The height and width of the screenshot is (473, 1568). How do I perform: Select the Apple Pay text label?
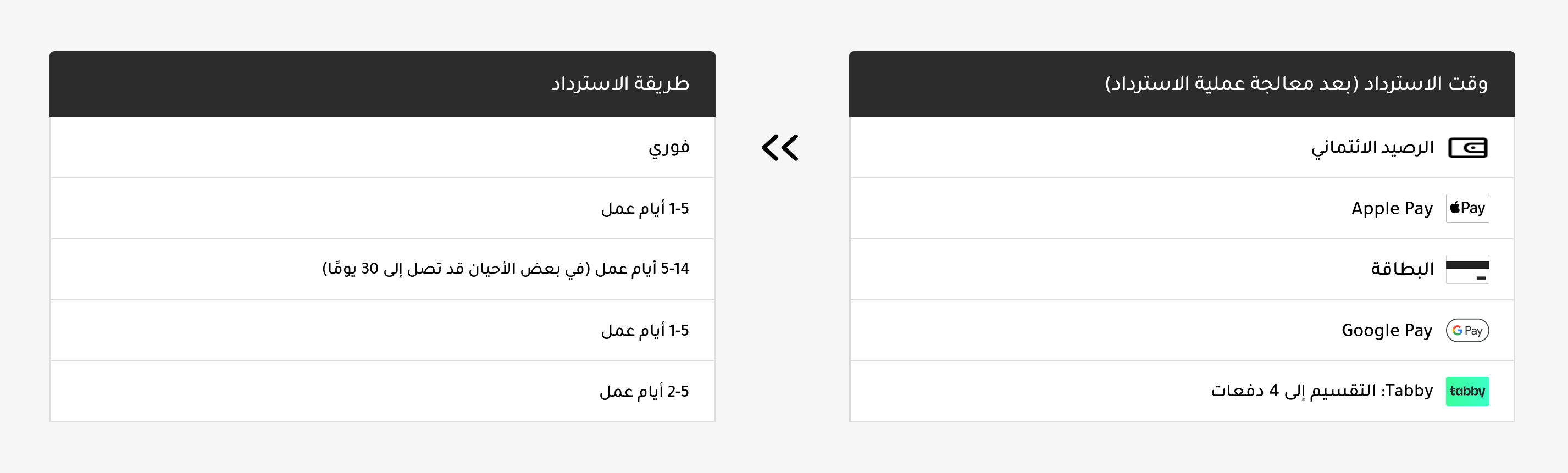coord(1392,208)
